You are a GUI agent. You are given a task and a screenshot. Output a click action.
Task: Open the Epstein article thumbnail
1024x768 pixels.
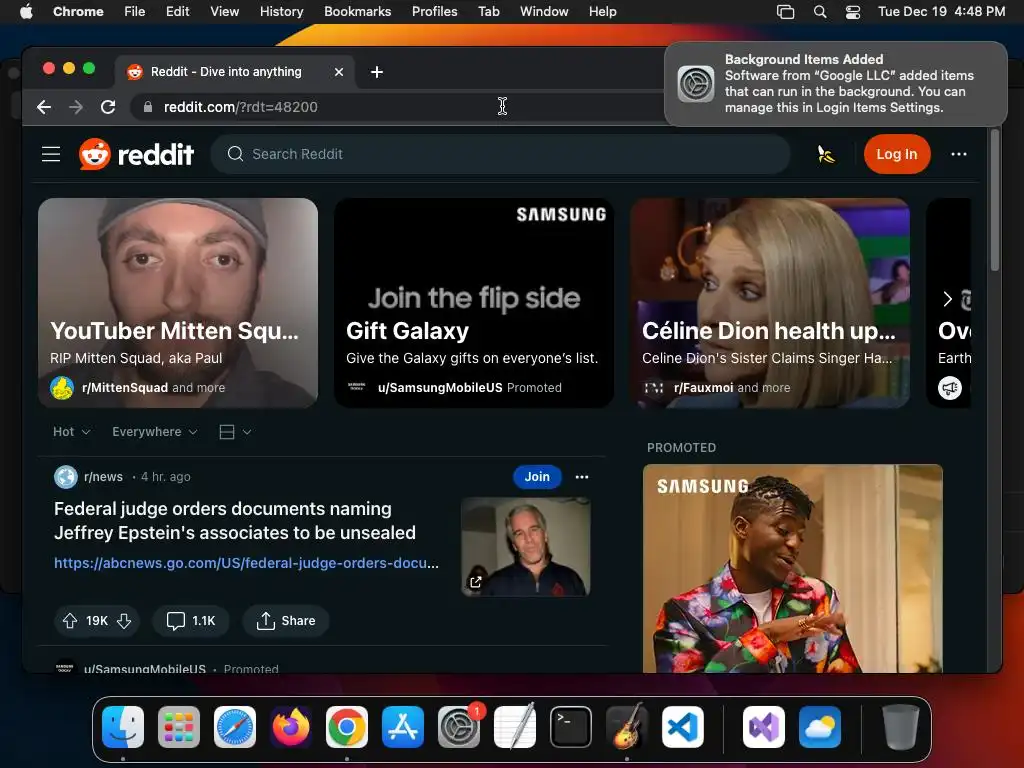[x=526, y=547]
